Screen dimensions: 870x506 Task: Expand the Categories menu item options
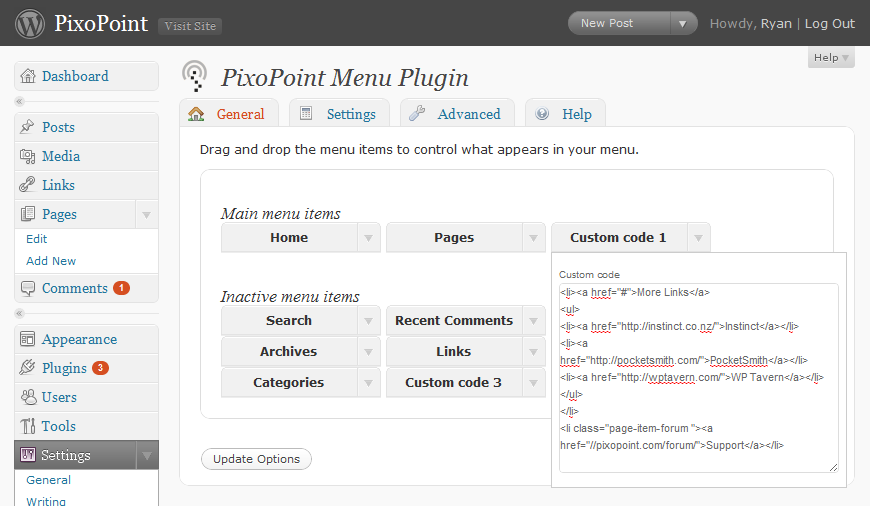[368, 383]
